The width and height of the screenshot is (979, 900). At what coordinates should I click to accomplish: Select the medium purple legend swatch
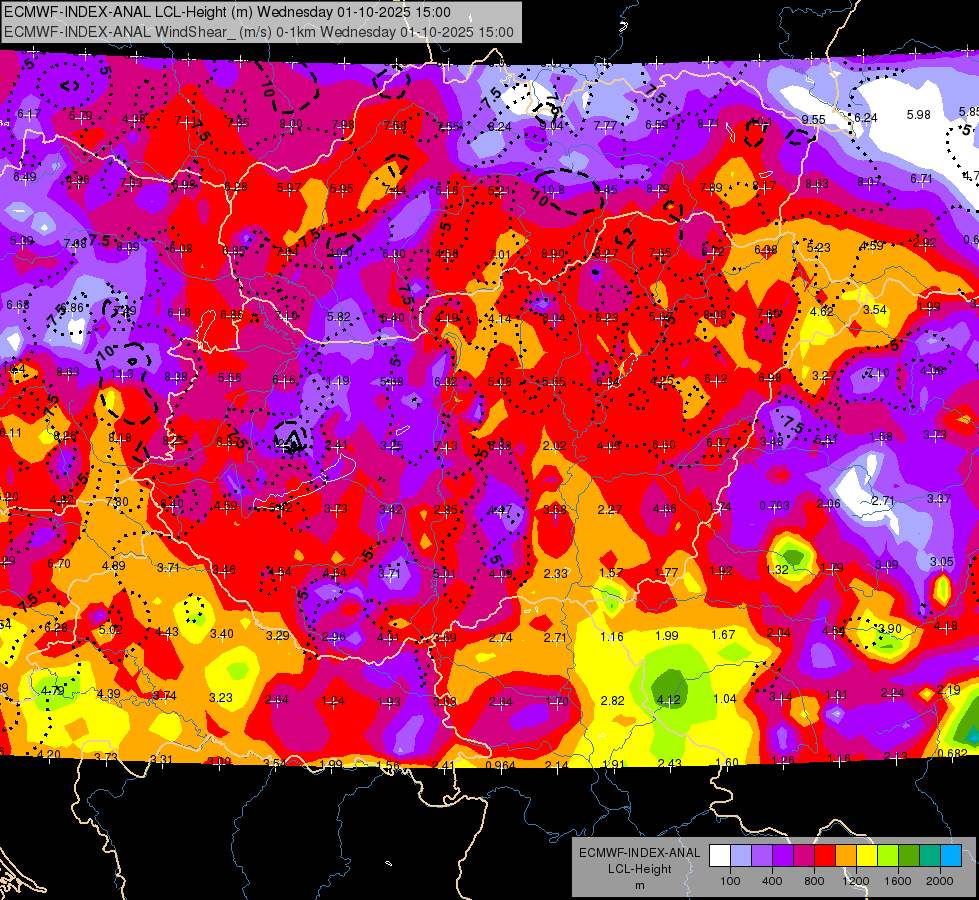[762, 856]
